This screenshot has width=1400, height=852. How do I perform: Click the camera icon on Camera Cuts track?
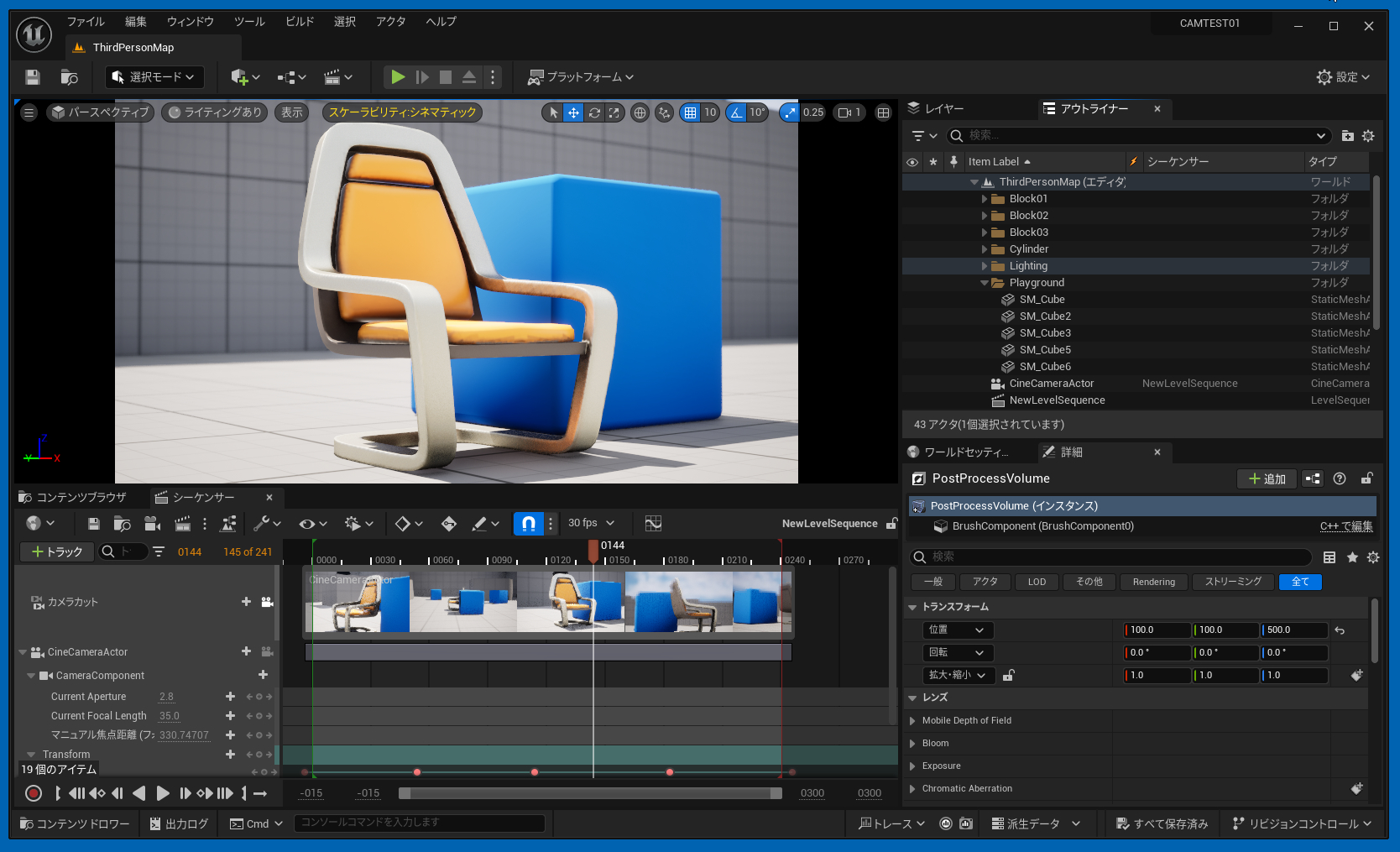tap(267, 602)
